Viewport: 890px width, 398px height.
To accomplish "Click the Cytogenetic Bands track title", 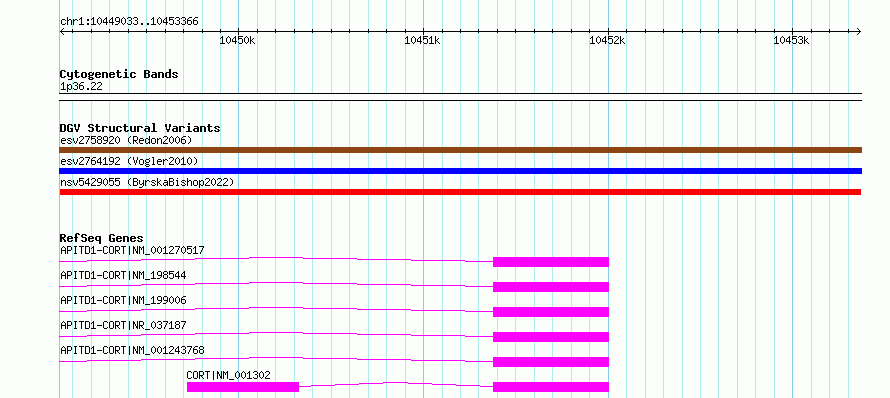I will 119,74.
